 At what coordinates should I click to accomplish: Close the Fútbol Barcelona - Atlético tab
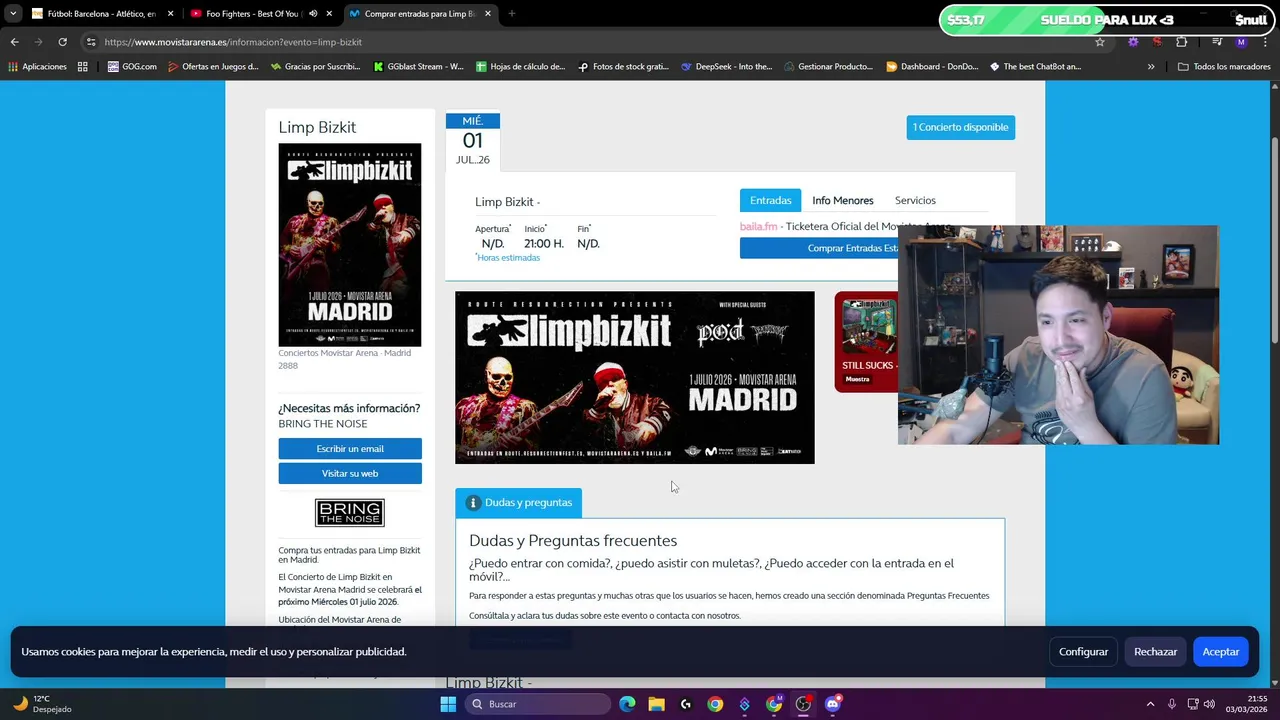[x=170, y=14]
